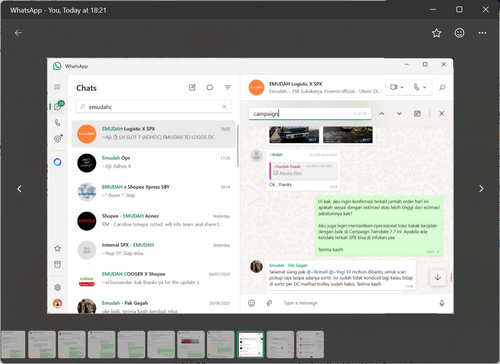Close the in-chat campaign search bar

442,114
